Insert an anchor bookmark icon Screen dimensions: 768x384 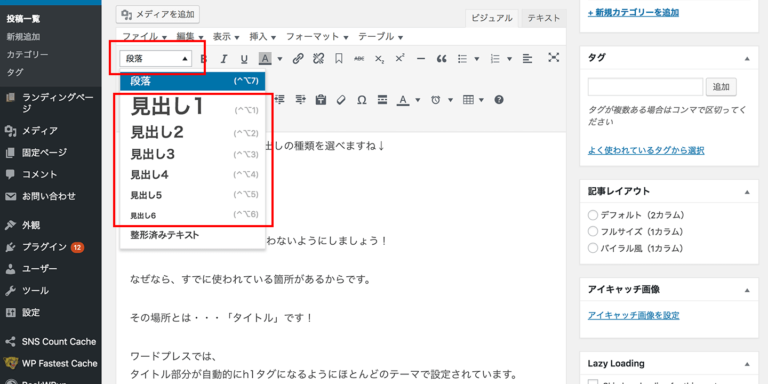coord(338,59)
